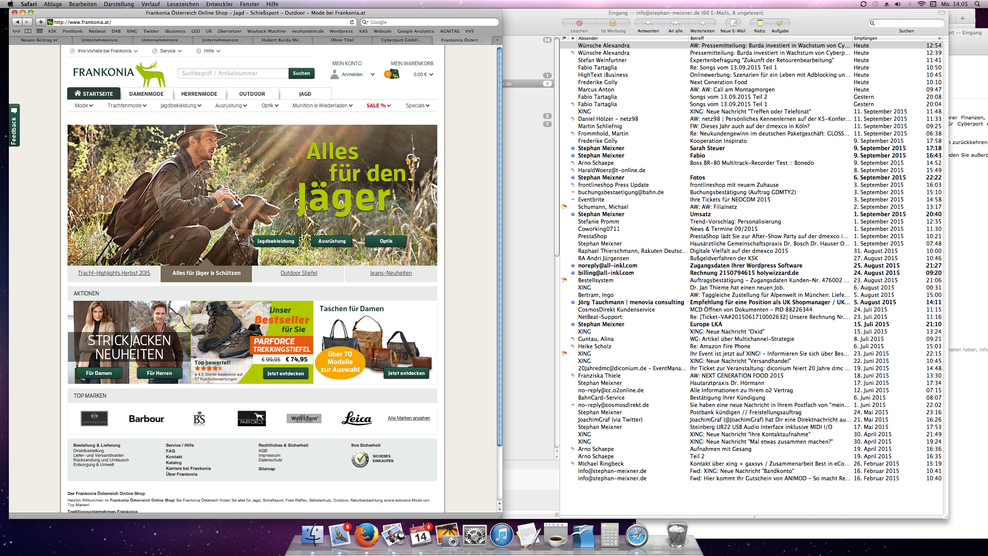Viewport: 988px width, 556px height.
Task: Compose with the Neue E-Mail icon
Action: 733,23
